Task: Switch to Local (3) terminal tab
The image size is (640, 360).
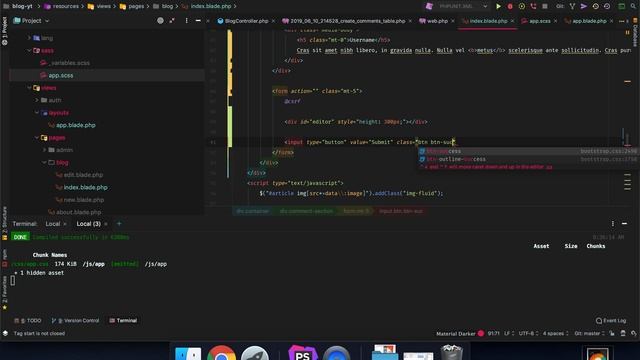Action: pos(89,224)
